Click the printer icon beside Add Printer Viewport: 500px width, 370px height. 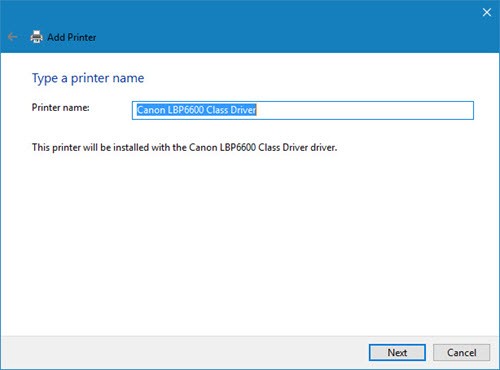coord(36,37)
